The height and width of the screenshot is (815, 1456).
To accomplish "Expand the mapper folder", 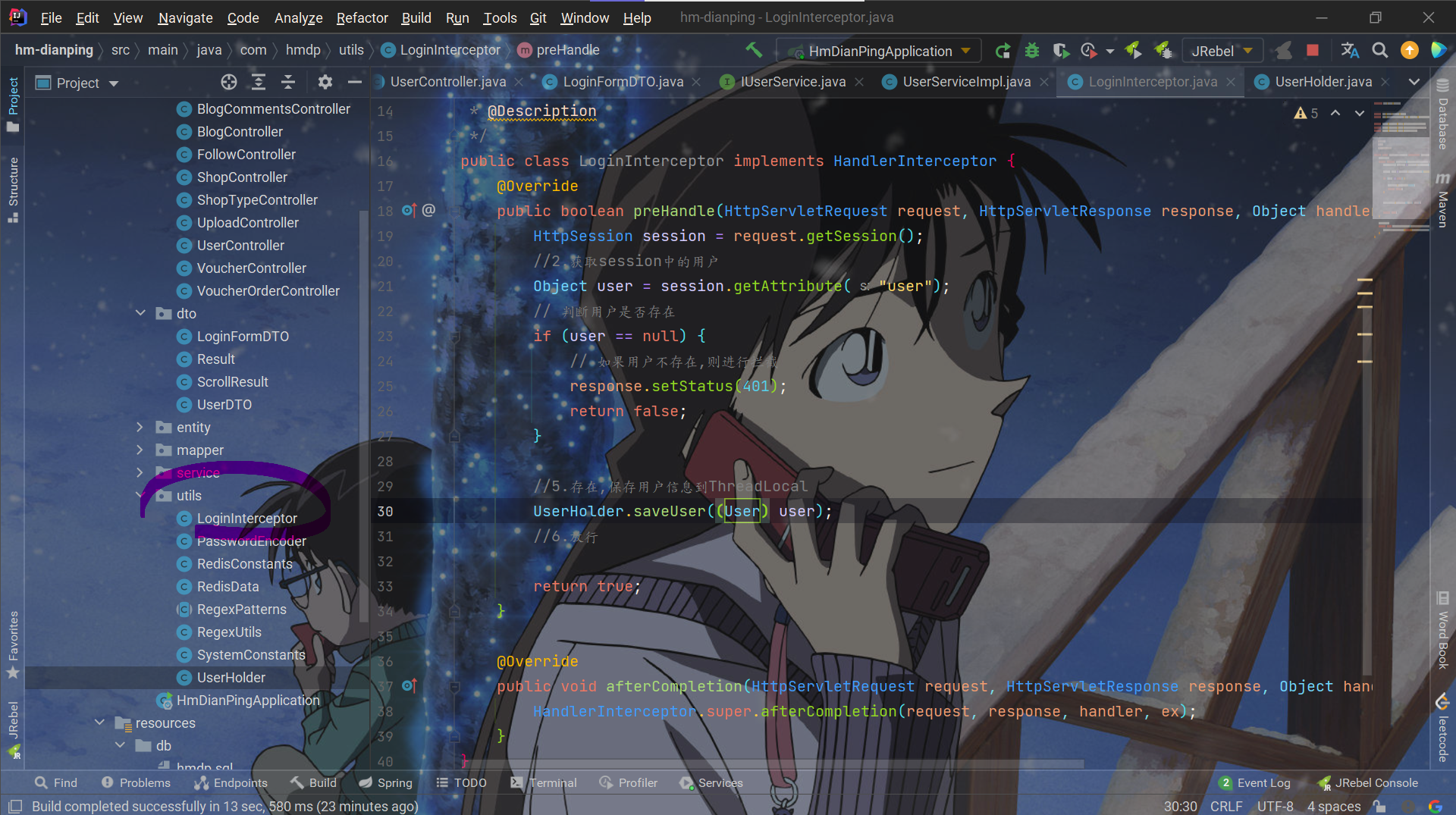I will pos(140,450).
